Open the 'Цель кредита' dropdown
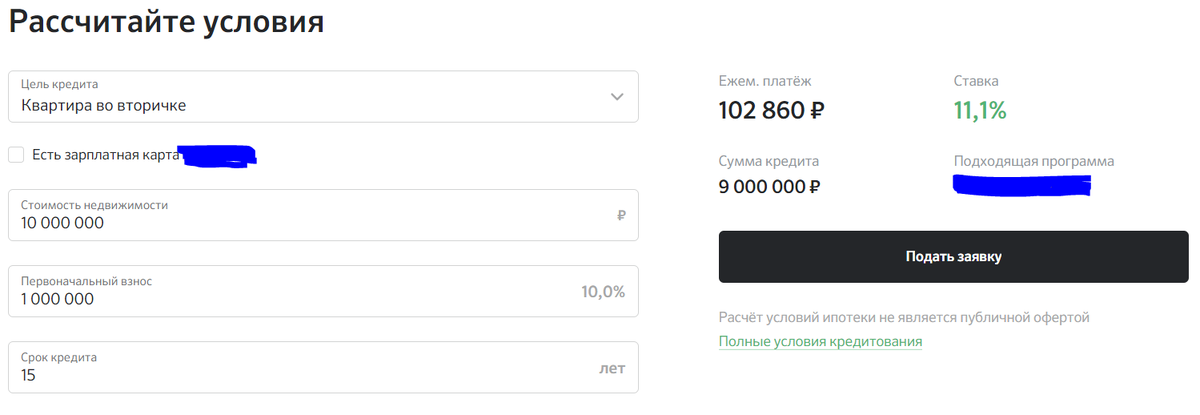This screenshot has height=415, width=1200. pyautogui.click(x=323, y=97)
